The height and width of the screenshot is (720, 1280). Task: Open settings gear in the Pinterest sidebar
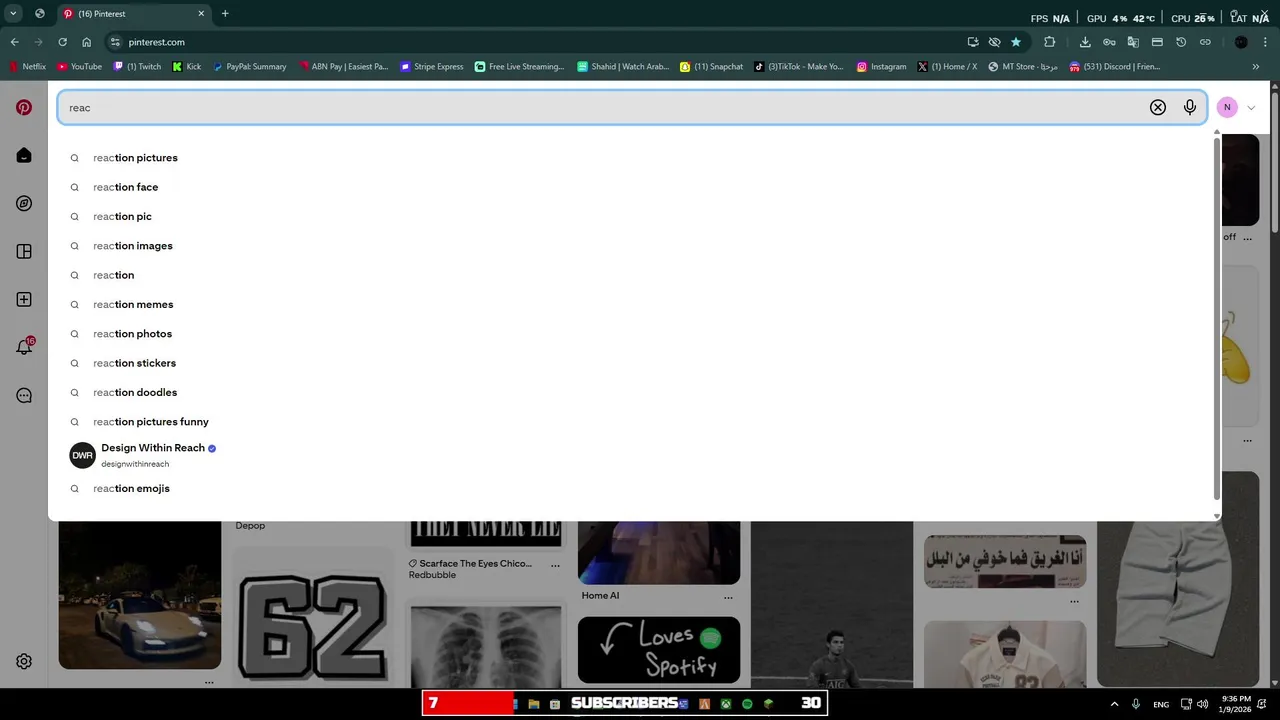coord(24,661)
